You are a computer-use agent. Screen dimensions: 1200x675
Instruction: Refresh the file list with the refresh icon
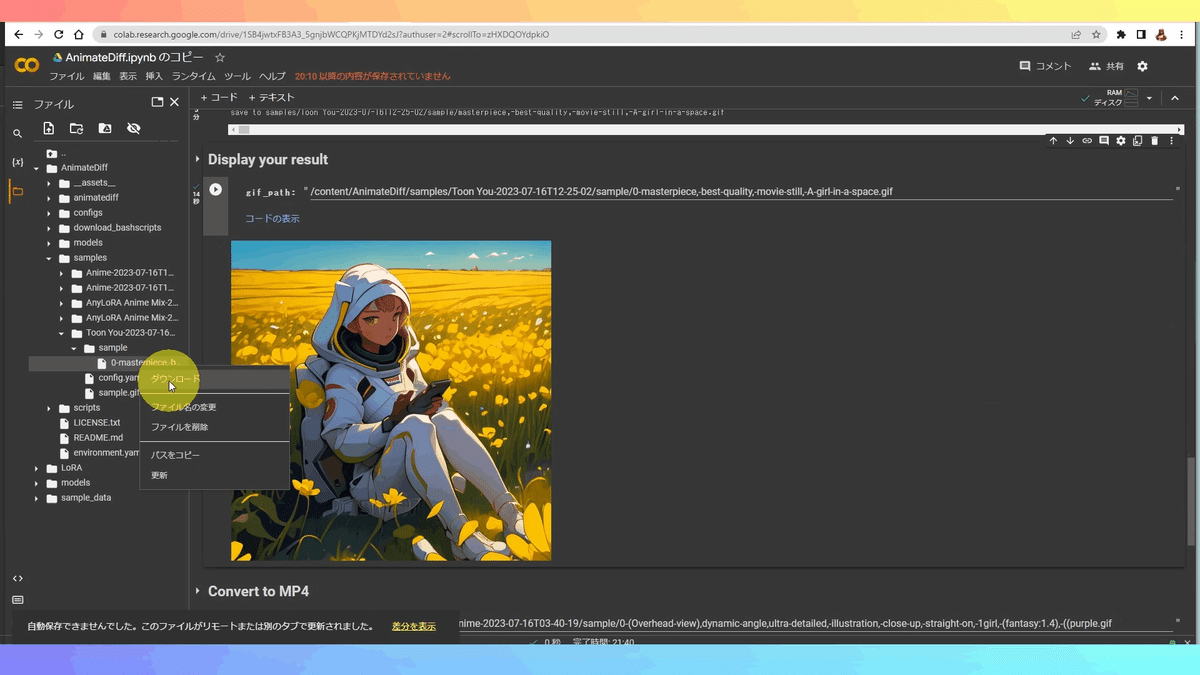[x=76, y=128]
